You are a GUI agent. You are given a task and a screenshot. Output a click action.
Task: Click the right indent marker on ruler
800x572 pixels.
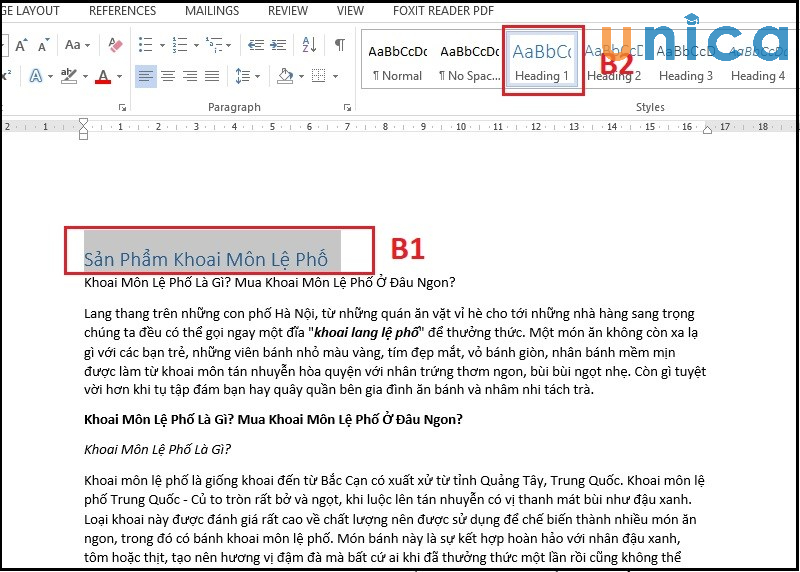pos(707,129)
